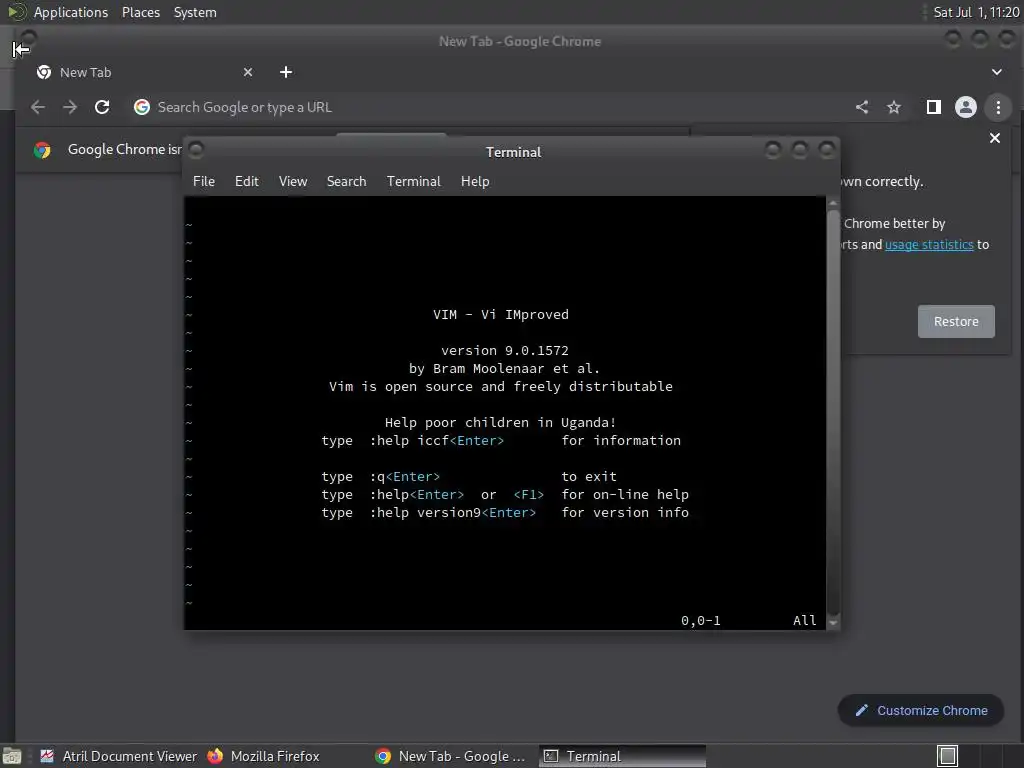Screen dimensions: 1024x768
Task: Click the Google icon in the address bar
Action: (142, 107)
